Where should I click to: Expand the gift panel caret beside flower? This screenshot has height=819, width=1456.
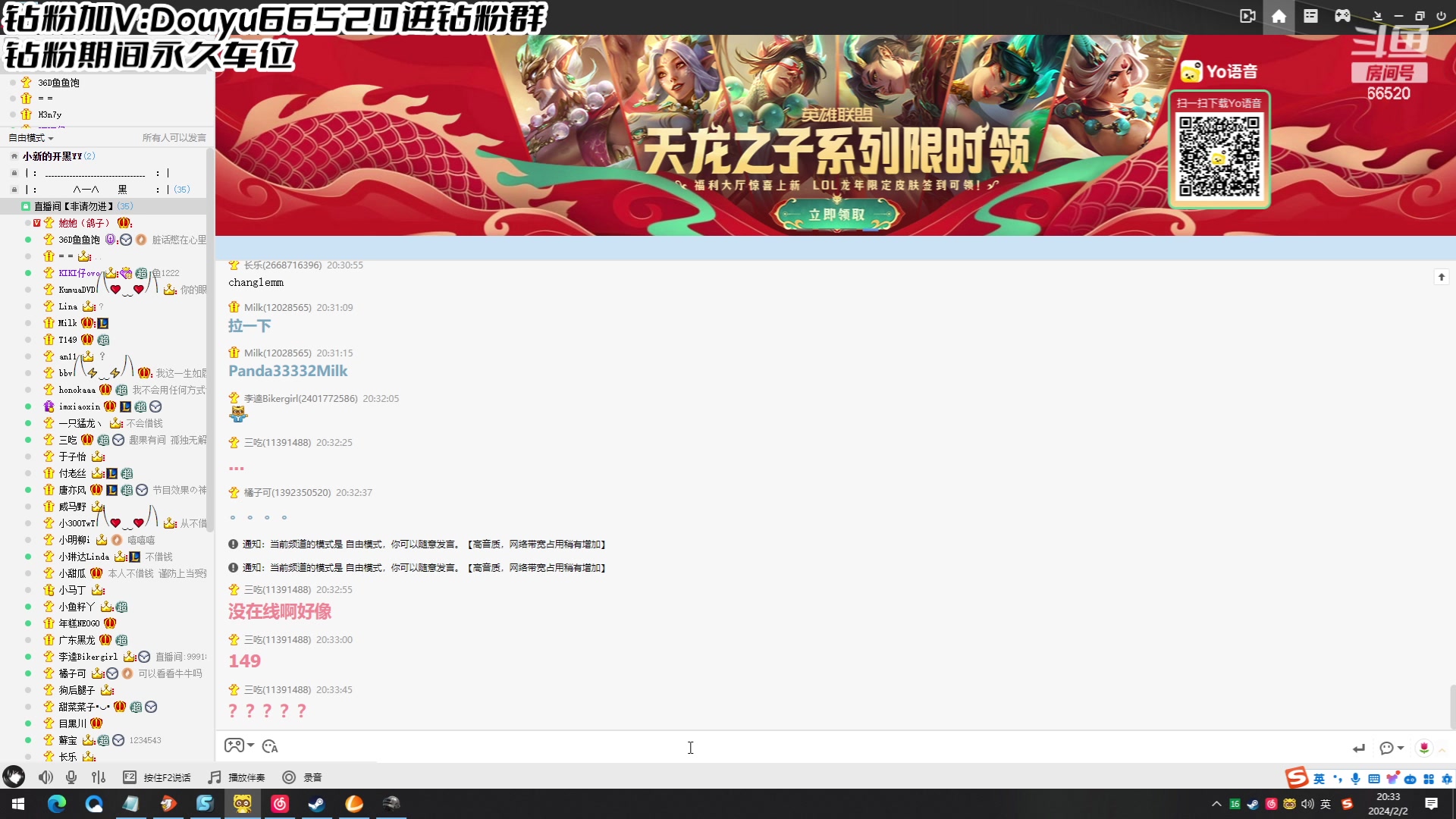[x=1442, y=749]
